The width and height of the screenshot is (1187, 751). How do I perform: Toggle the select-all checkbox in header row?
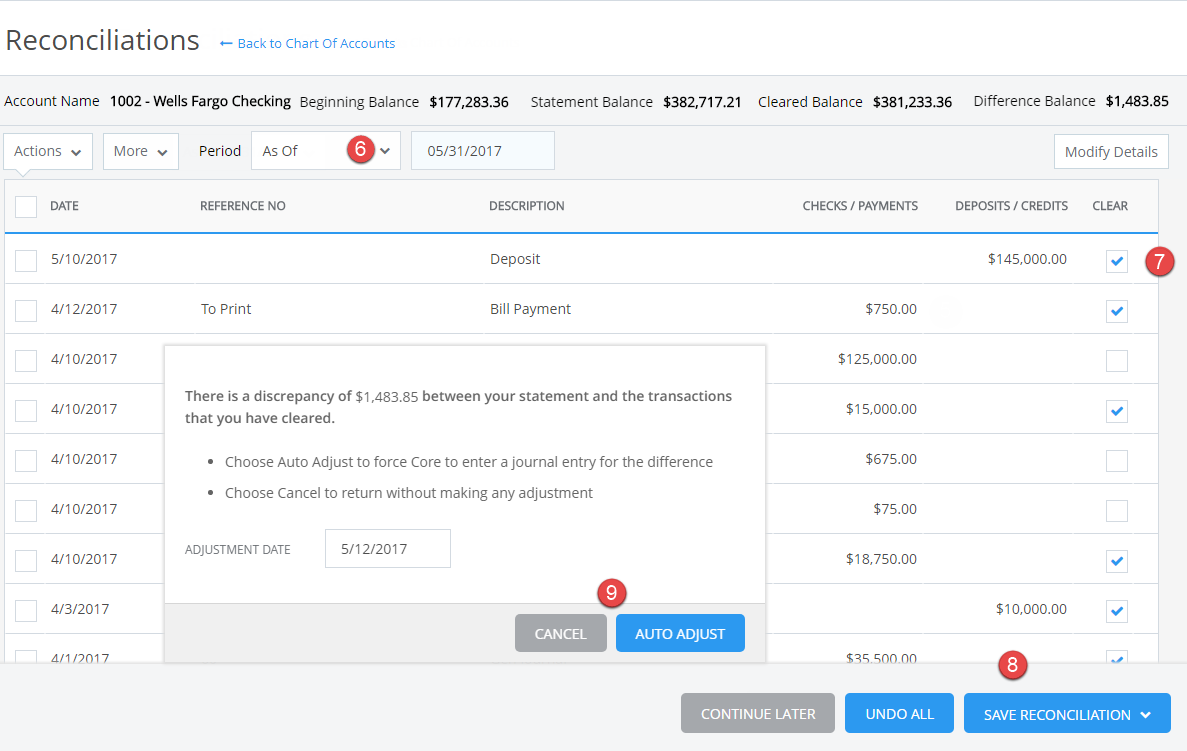pos(26,206)
